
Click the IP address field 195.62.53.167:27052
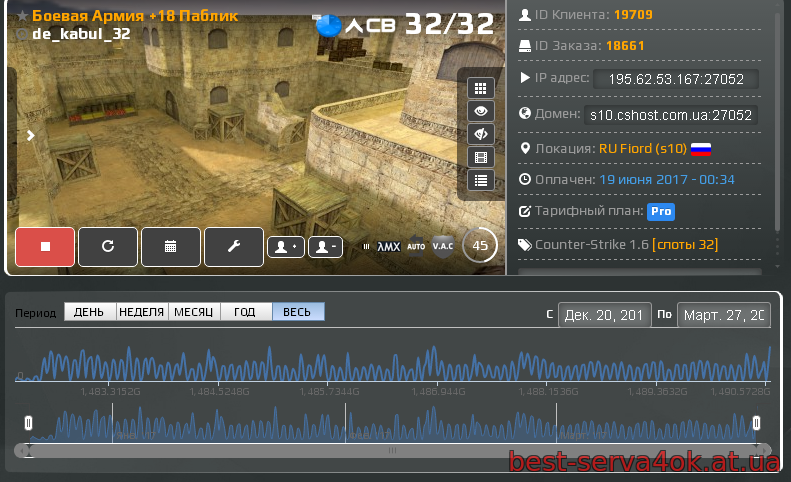[675, 79]
